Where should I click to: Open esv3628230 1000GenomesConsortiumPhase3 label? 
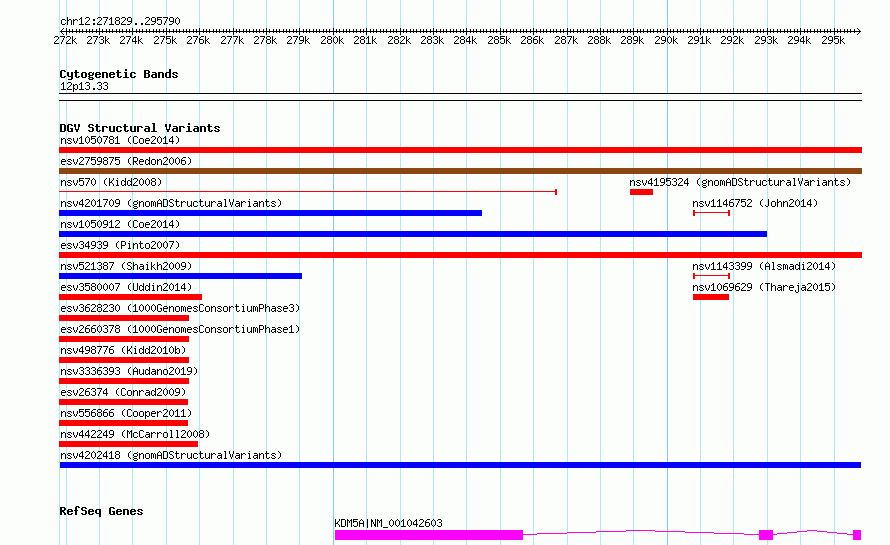click(180, 308)
